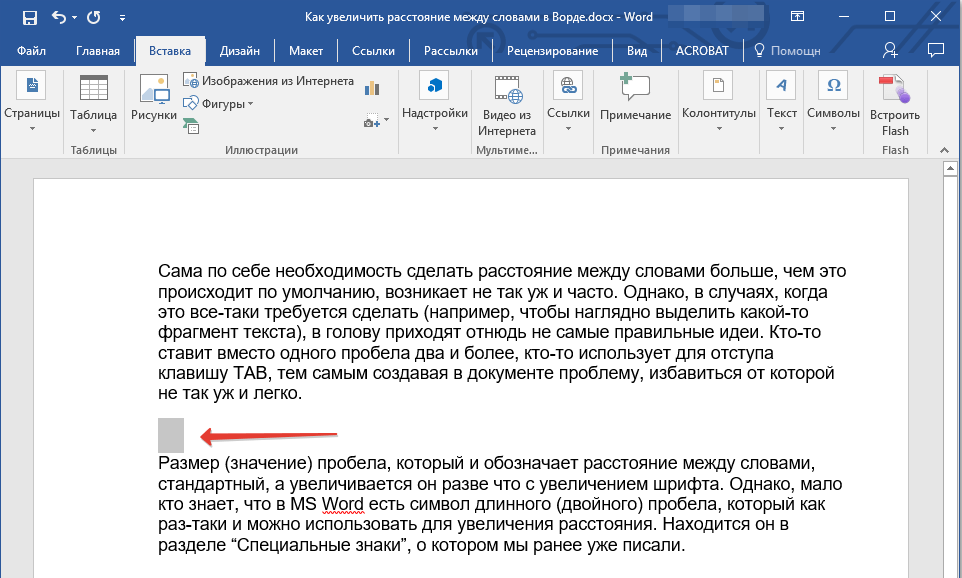Insert Изображения из Интернета
Image resolution: width=962 pixels, height=578 pixels.
(268, 81)
